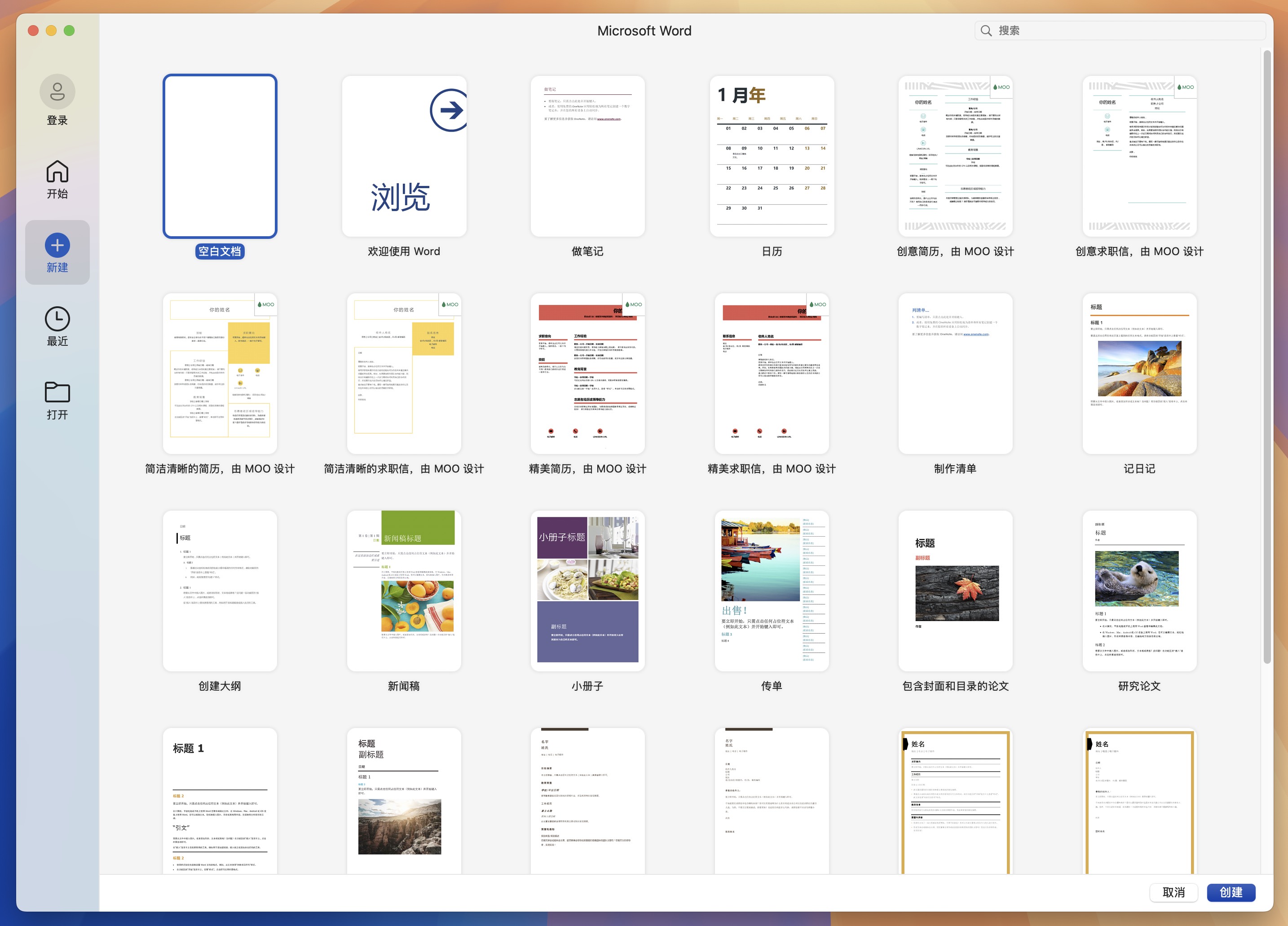The width and height of the screenshot is (1288, 926).
Task: Select 创意求职信，由 MOO 设计 template
Action: coord(1139,156)
